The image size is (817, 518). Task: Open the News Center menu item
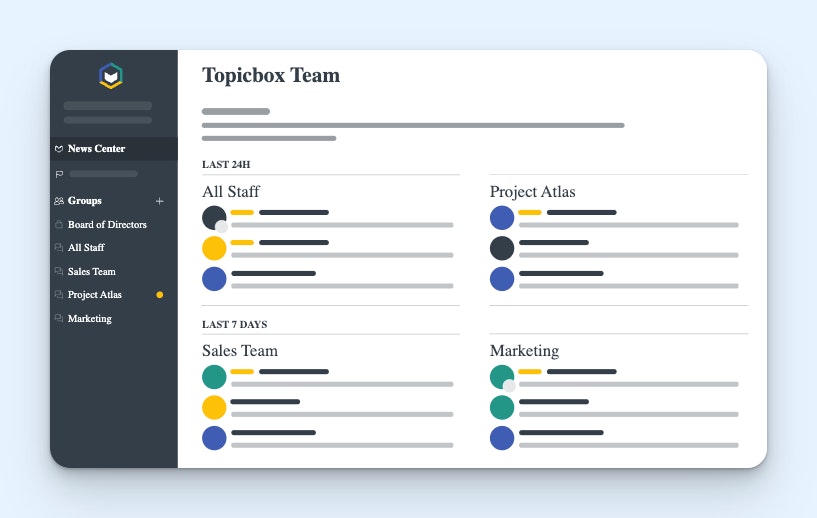[x=96, y=149]
